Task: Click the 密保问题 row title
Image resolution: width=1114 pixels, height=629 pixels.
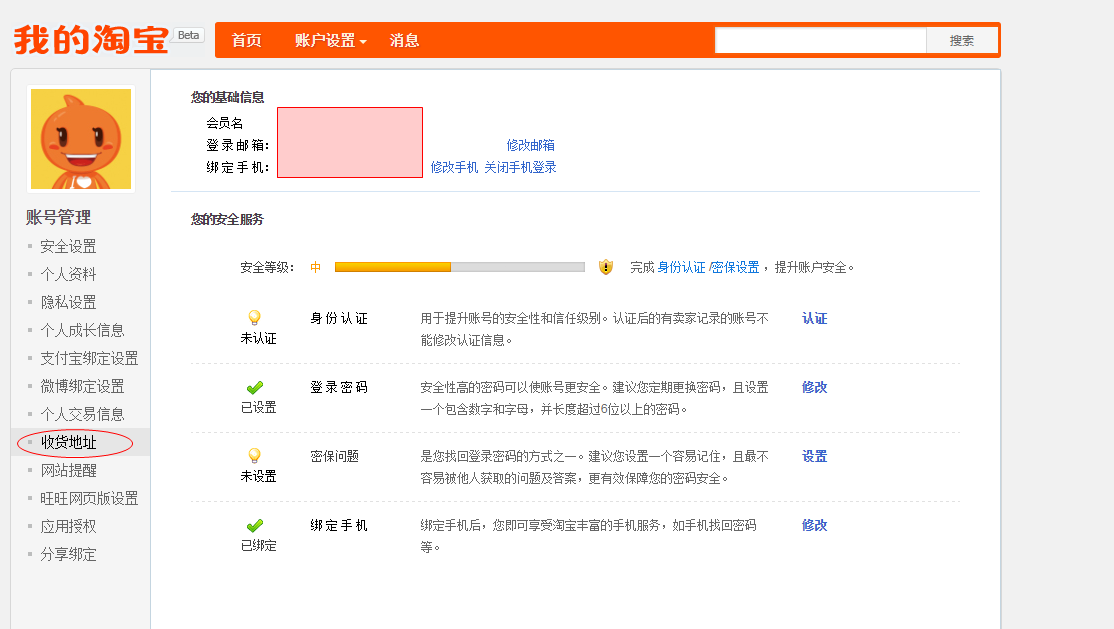Action: (334, 456)
